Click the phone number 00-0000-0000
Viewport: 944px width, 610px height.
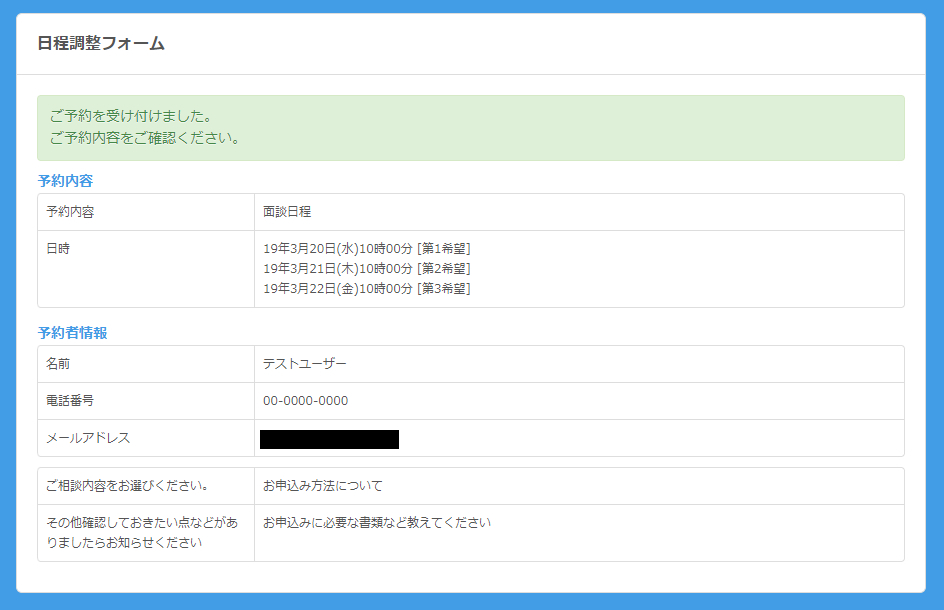click(305, 401)
